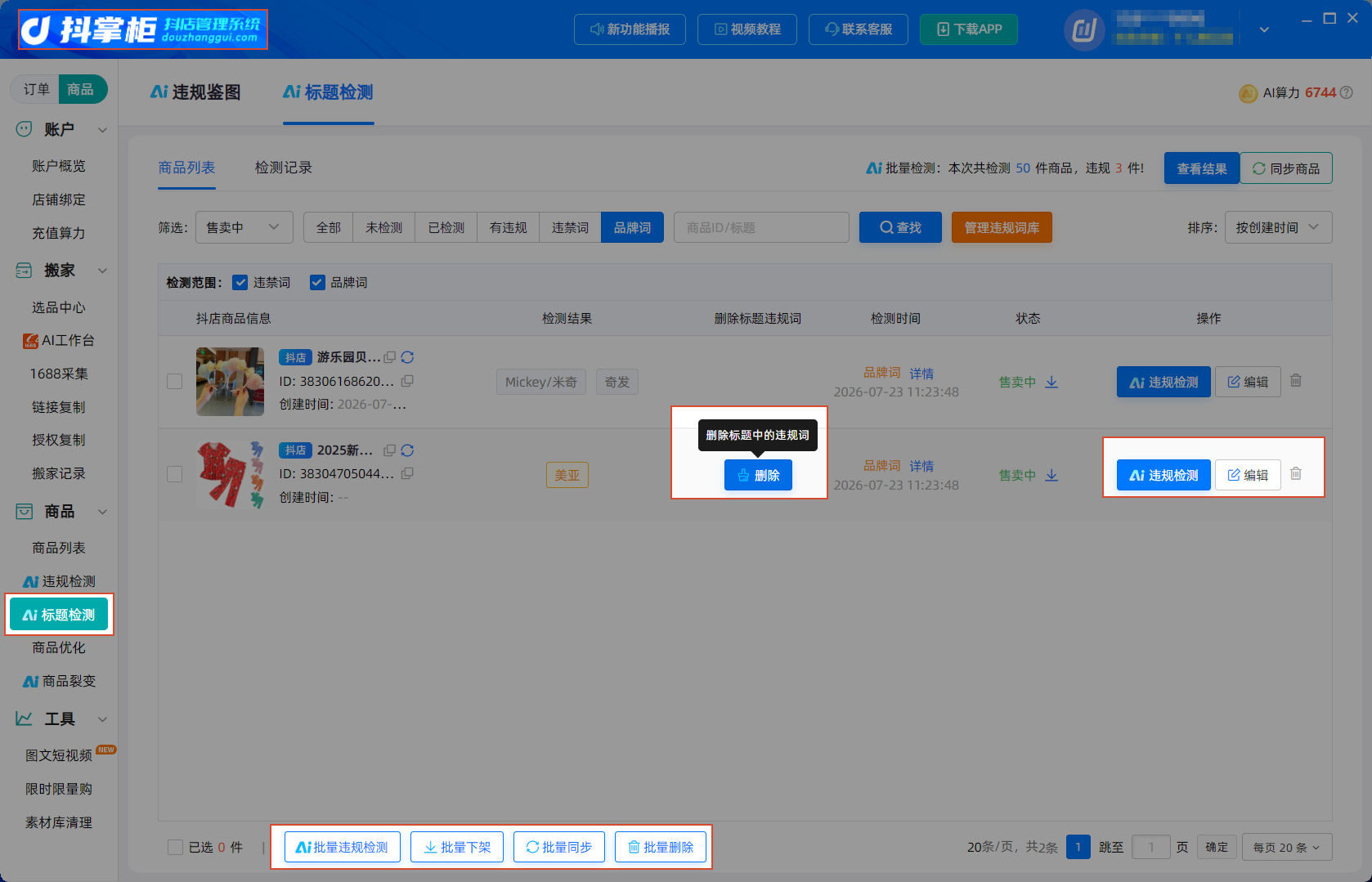Filter by 有违规 items
Screen dimensions: 1372x882
click(x=508, y=227)
